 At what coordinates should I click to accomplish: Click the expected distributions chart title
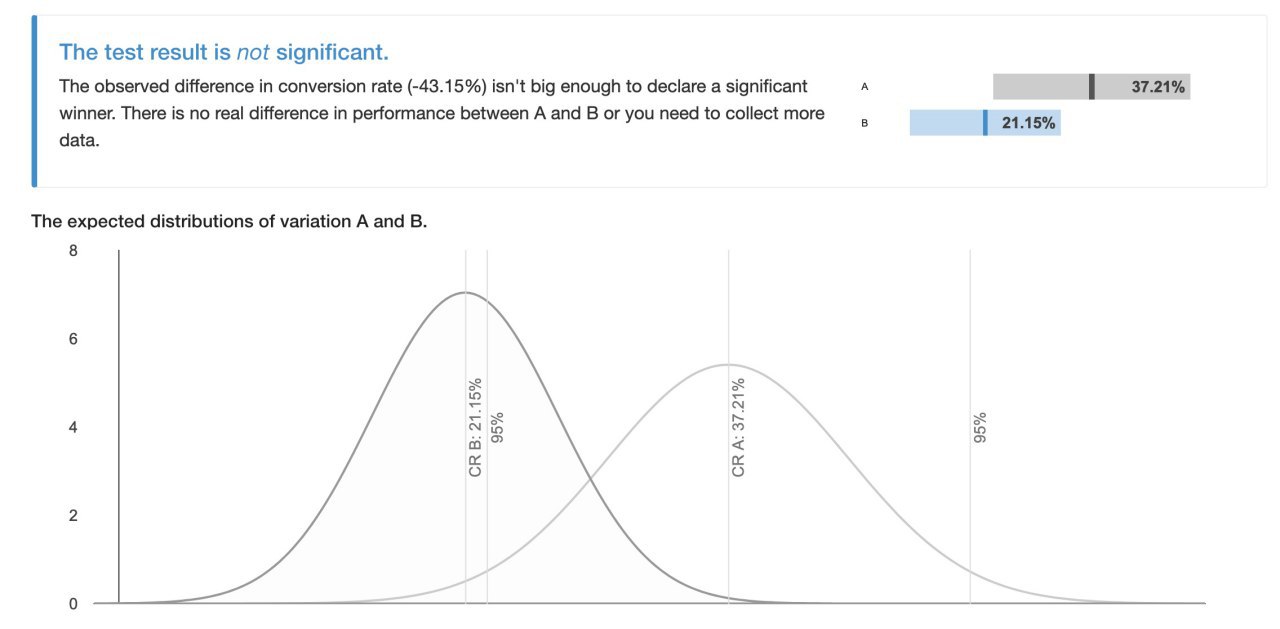click(x=229, y=221)
